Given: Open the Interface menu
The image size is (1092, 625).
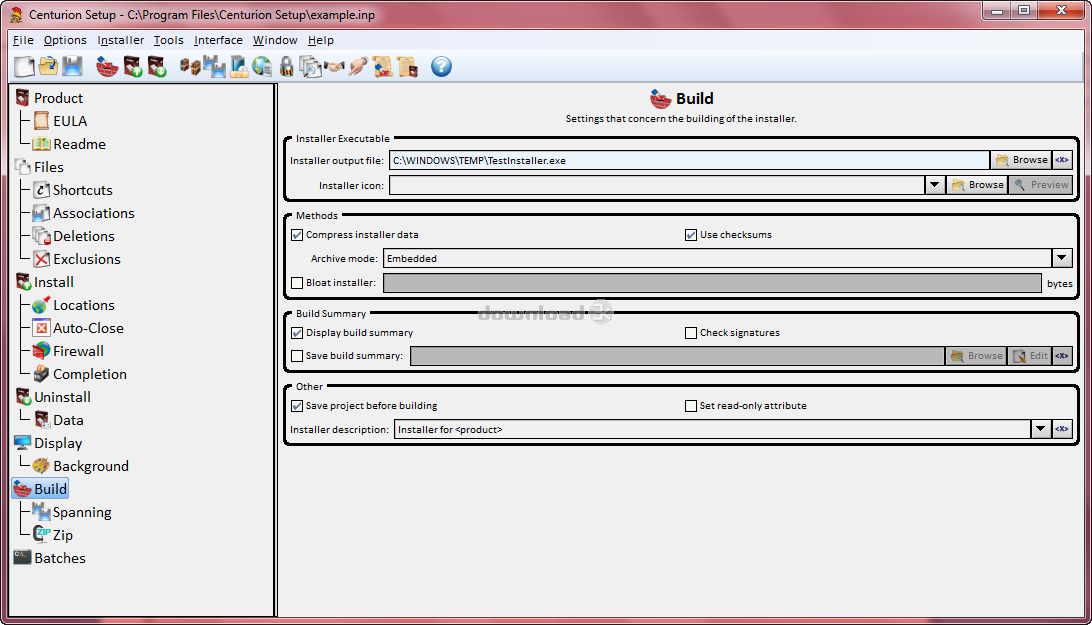Looking at the screenshot, I should click(x=218, y=40).
